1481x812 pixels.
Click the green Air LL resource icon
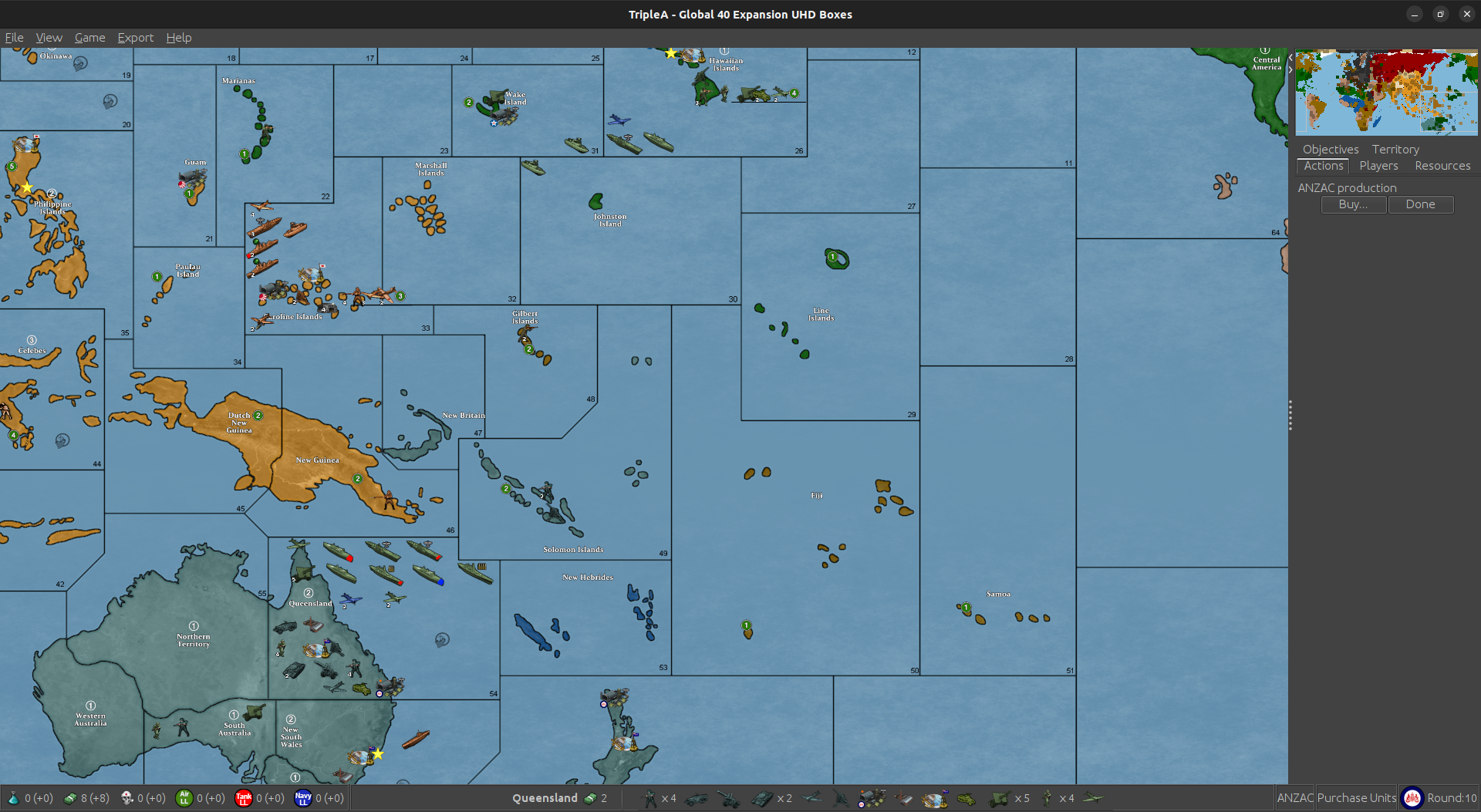pyautogui.click(x=184, y=798)
